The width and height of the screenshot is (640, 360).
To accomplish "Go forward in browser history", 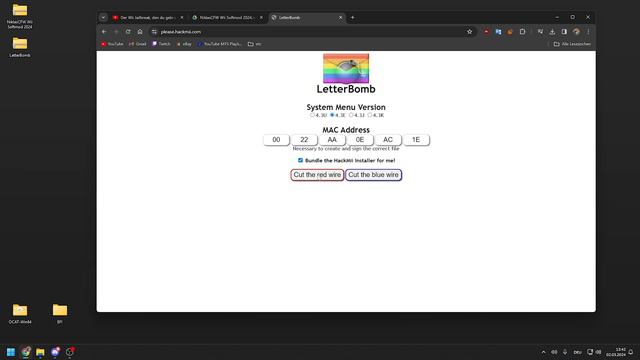I will click(x=116, y=32).
